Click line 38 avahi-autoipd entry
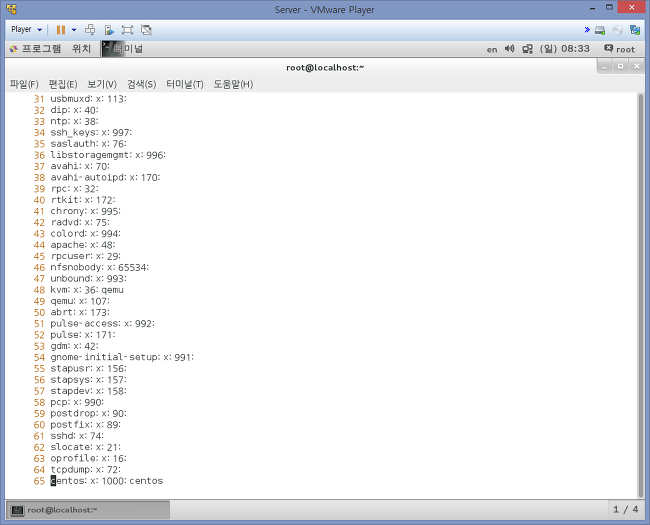 105,177
